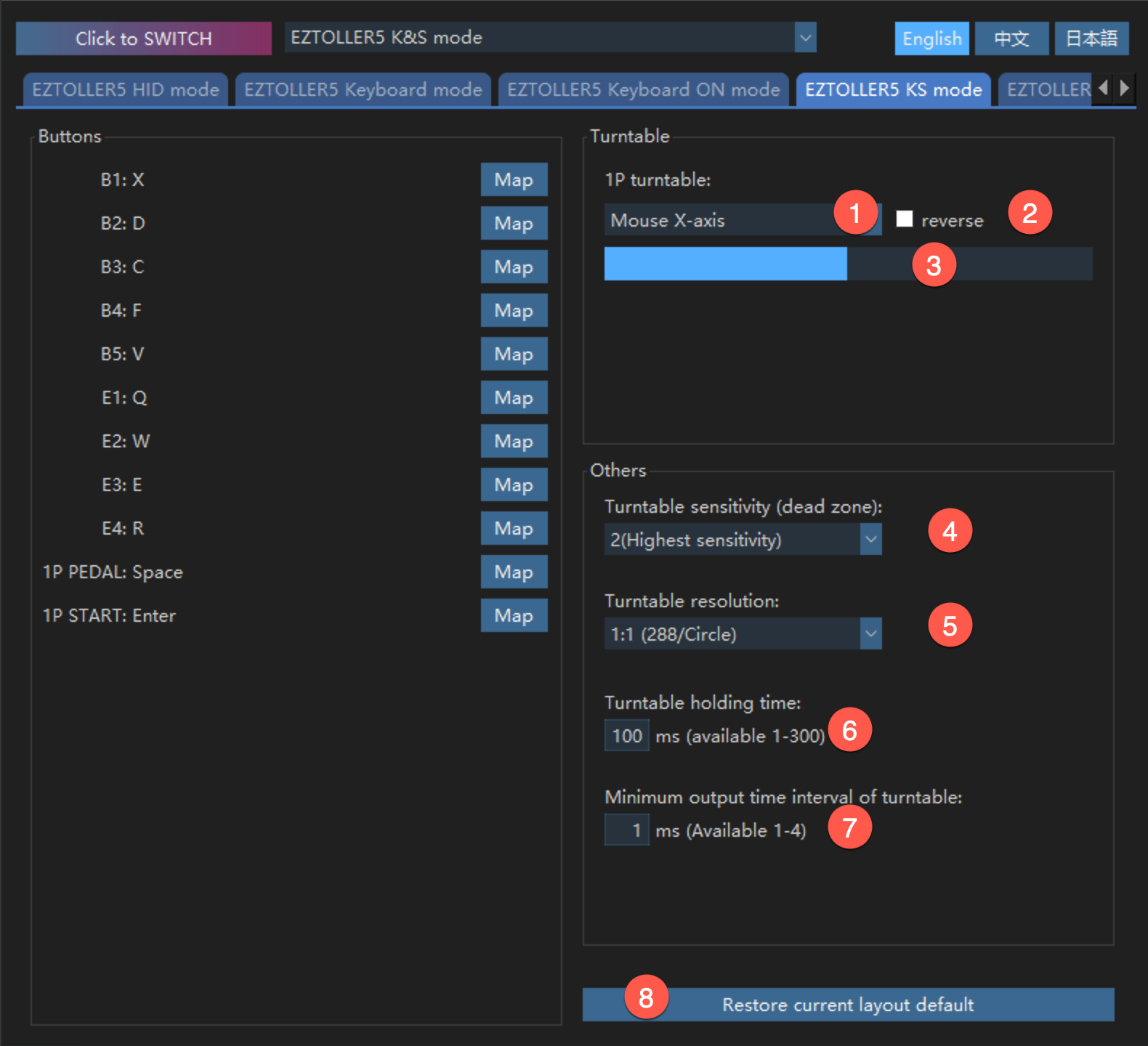
Task: Click the Click to SWITCH button
Action: (x=144, y=38)
